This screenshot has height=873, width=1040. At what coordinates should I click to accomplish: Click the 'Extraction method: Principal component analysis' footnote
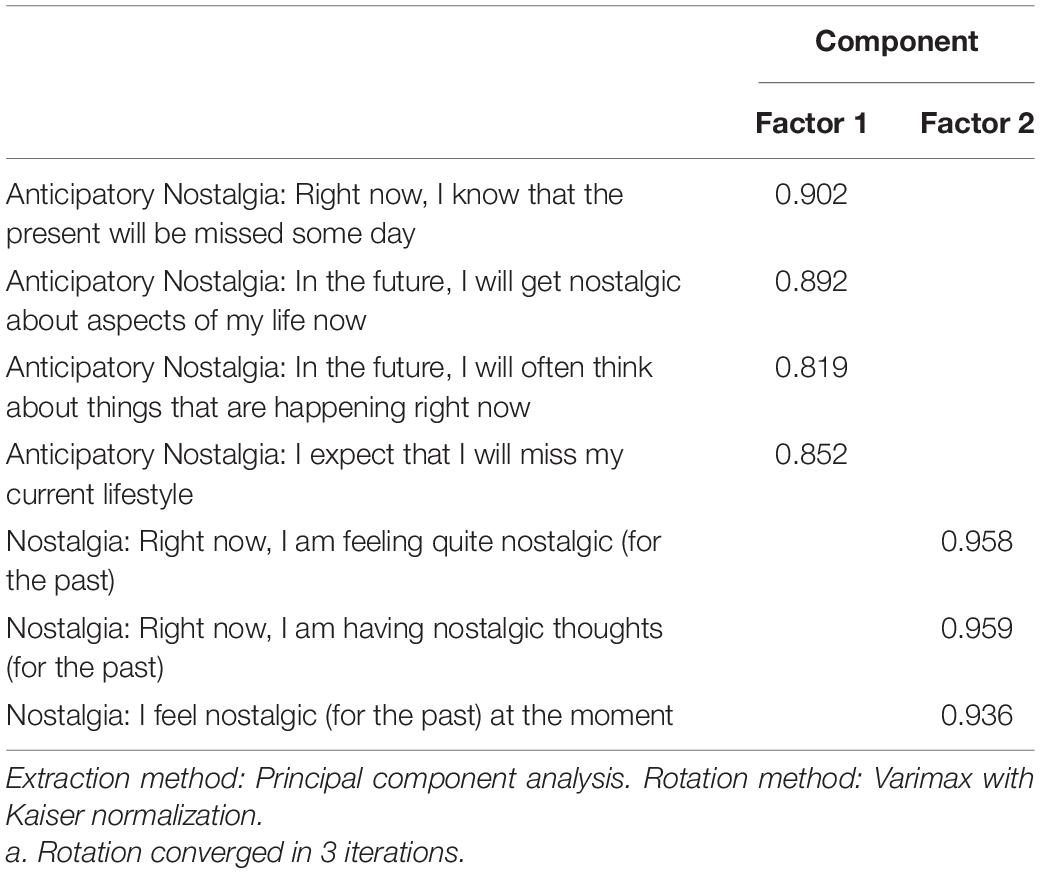pos(318,778)
